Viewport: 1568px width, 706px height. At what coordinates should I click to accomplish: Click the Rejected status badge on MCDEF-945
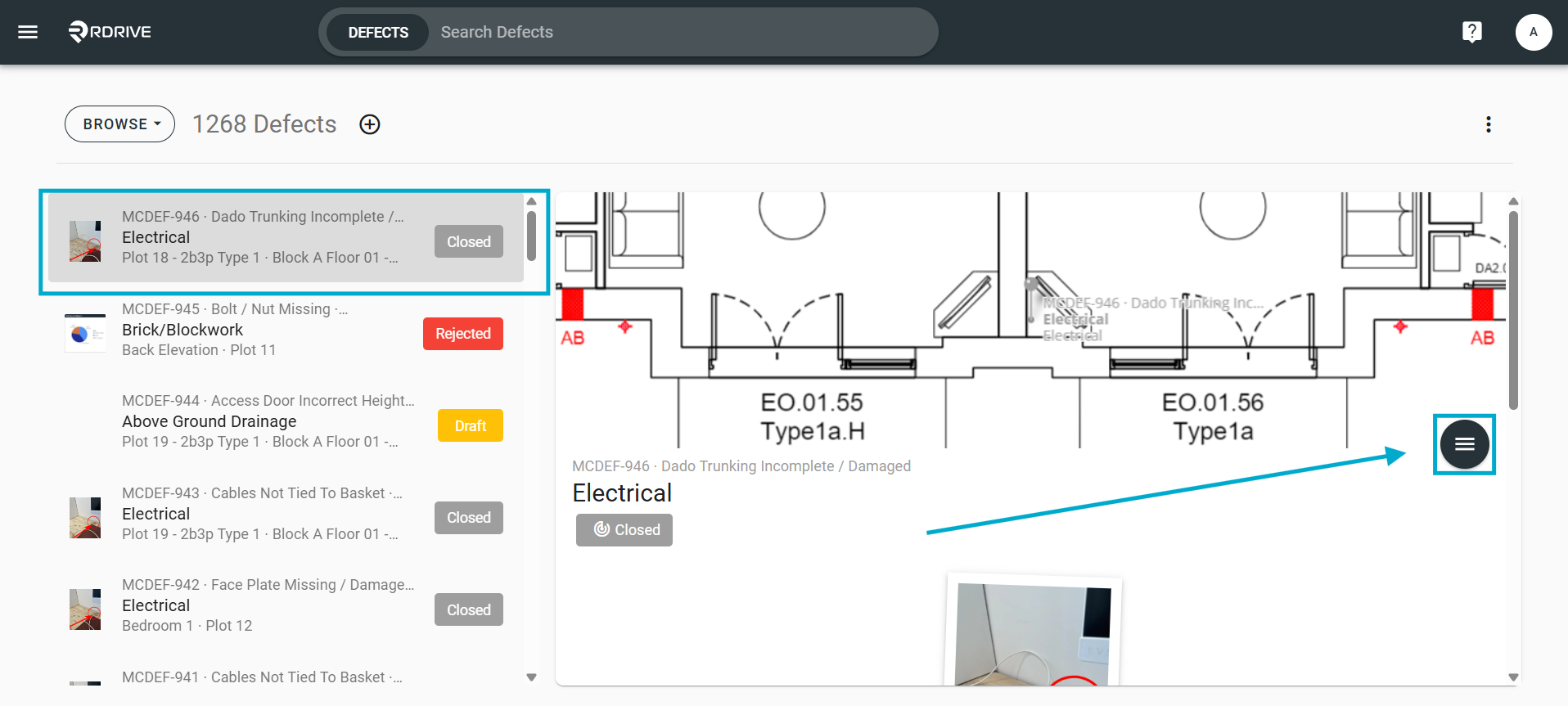(463, 334)
